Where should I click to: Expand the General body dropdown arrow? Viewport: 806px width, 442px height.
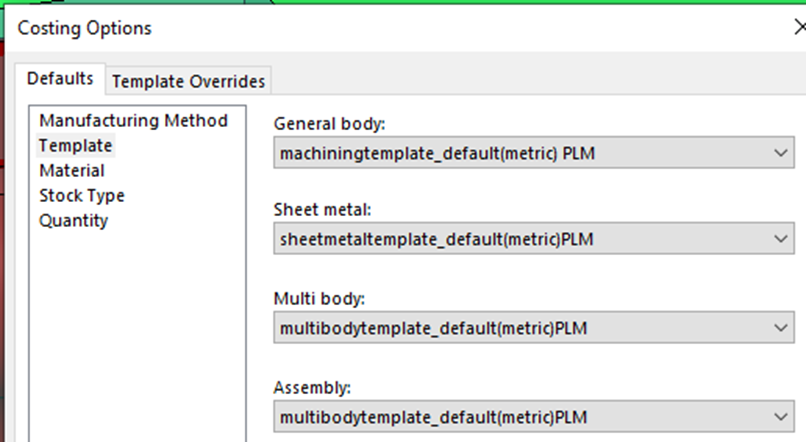coord(780,153)
